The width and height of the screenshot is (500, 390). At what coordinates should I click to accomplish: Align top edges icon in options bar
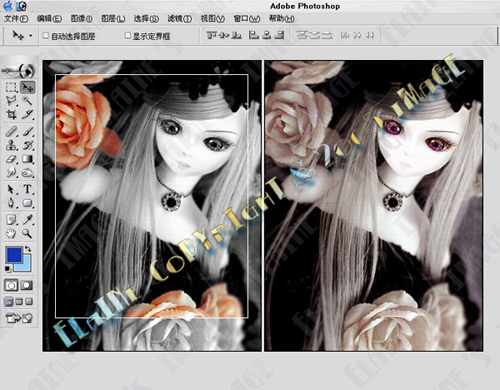(x=212, y=35)
